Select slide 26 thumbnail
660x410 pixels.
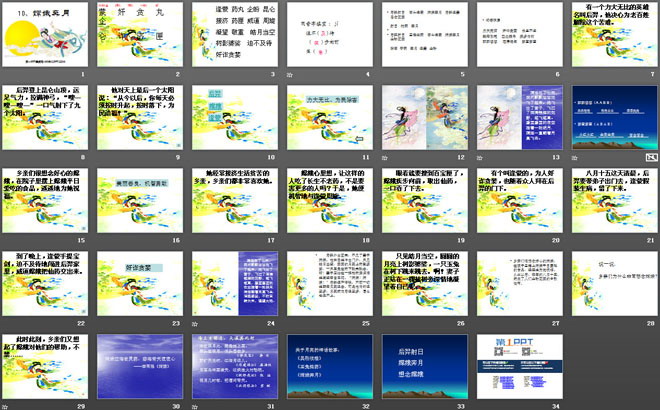coord(425,283)
